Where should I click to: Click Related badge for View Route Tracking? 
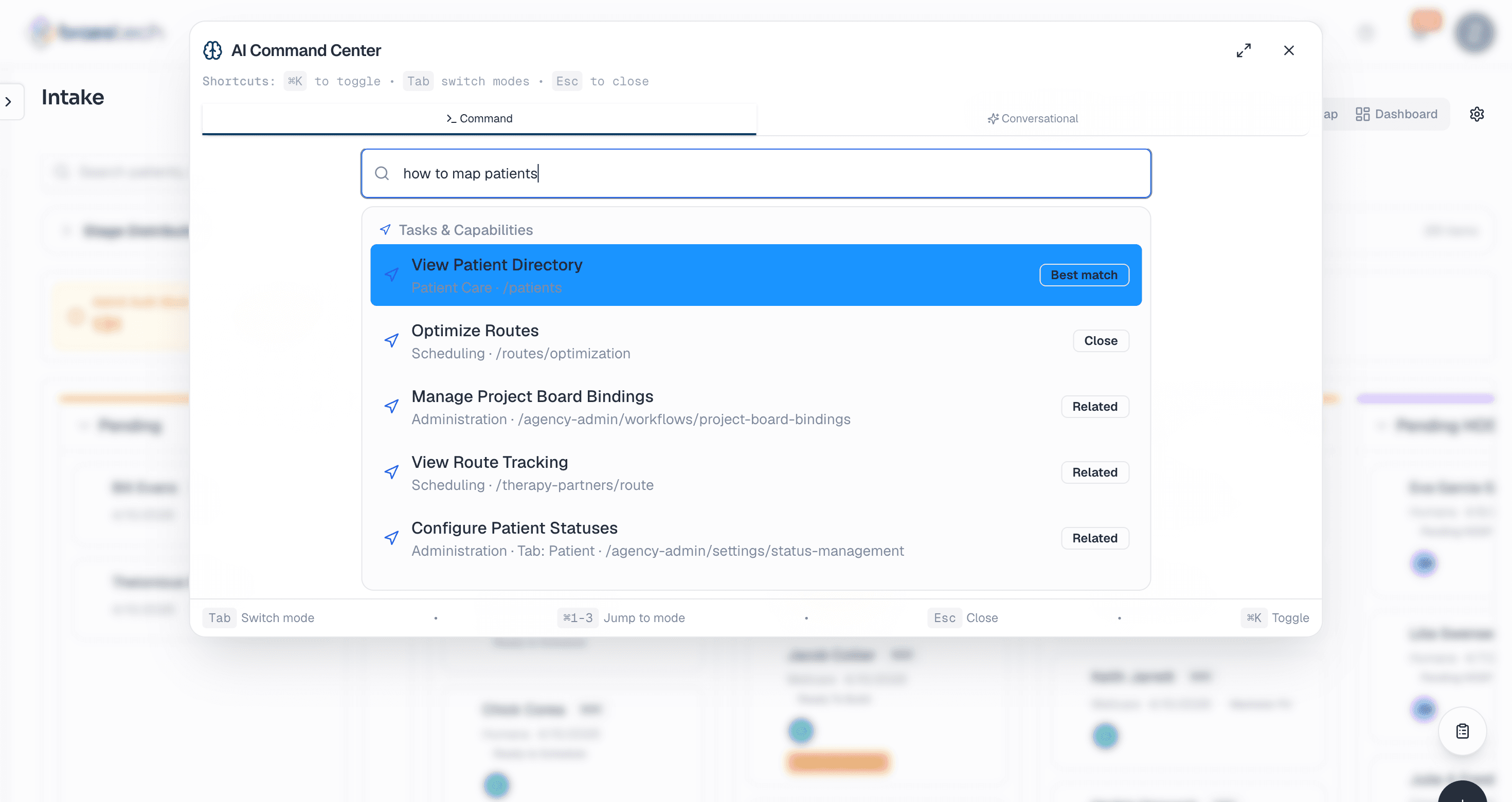1095,472
